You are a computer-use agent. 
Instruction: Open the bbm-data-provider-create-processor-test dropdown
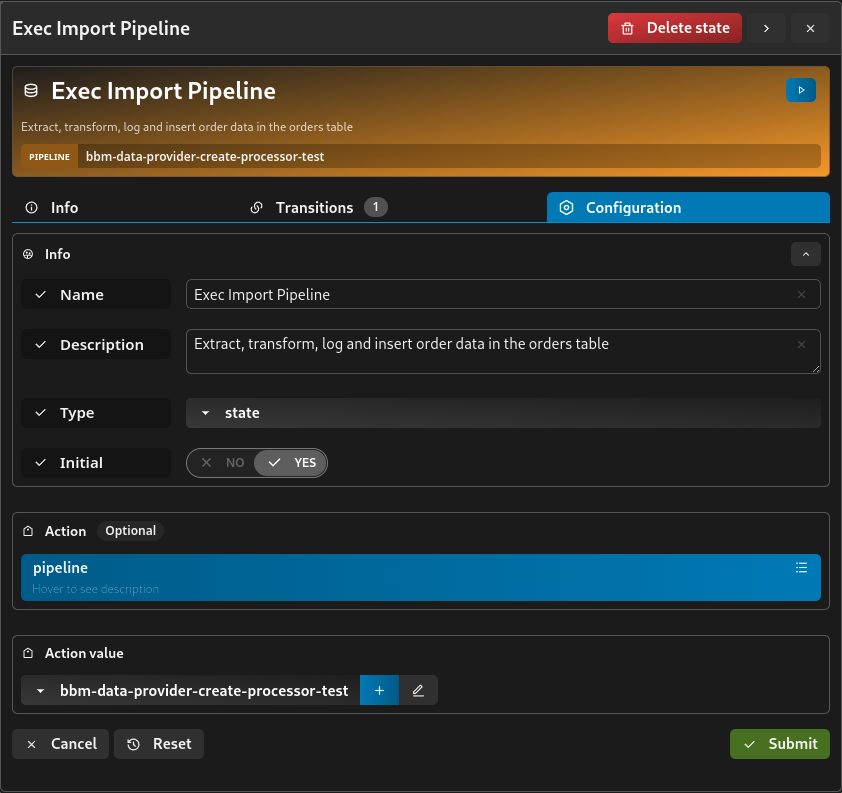click(x=191, y=690)
